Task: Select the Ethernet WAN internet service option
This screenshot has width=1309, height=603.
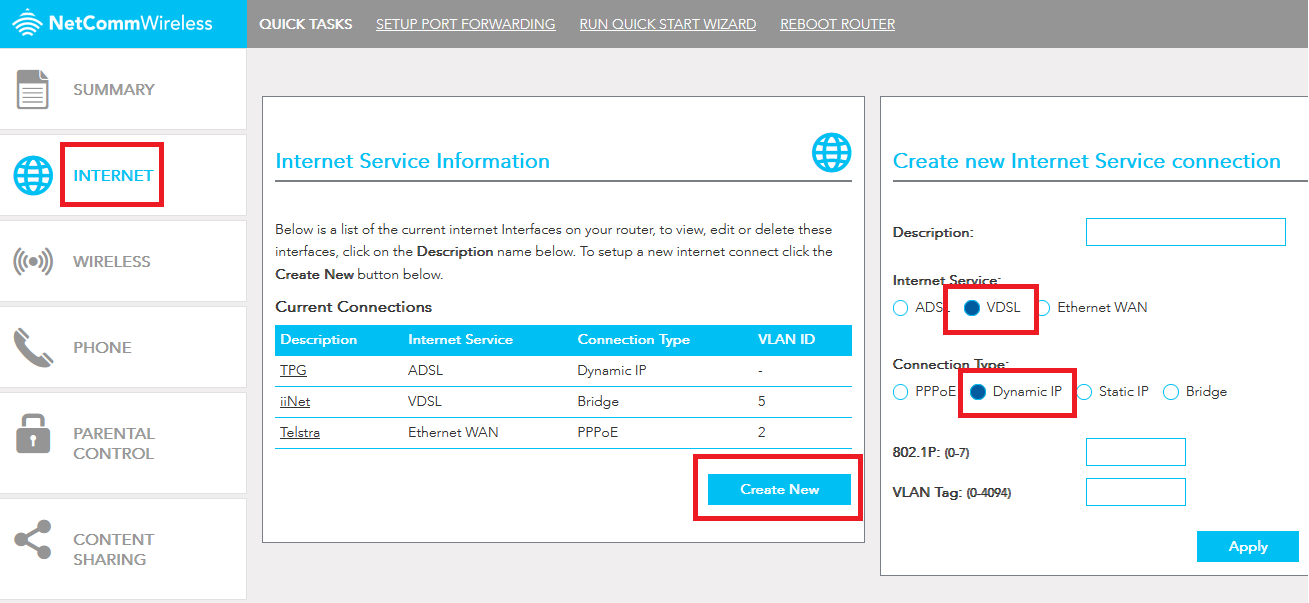Action: click(1044, 308)
